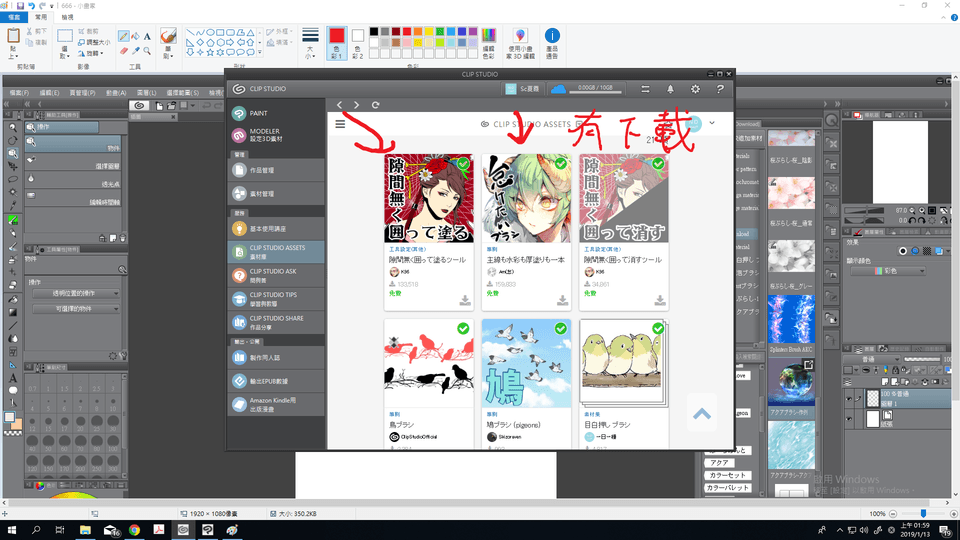The width and height of the screenshot is (960, 540).
Task: Select the Fill bucket tool in Paint
Action: pyautogui.click(x=135, y=36)
